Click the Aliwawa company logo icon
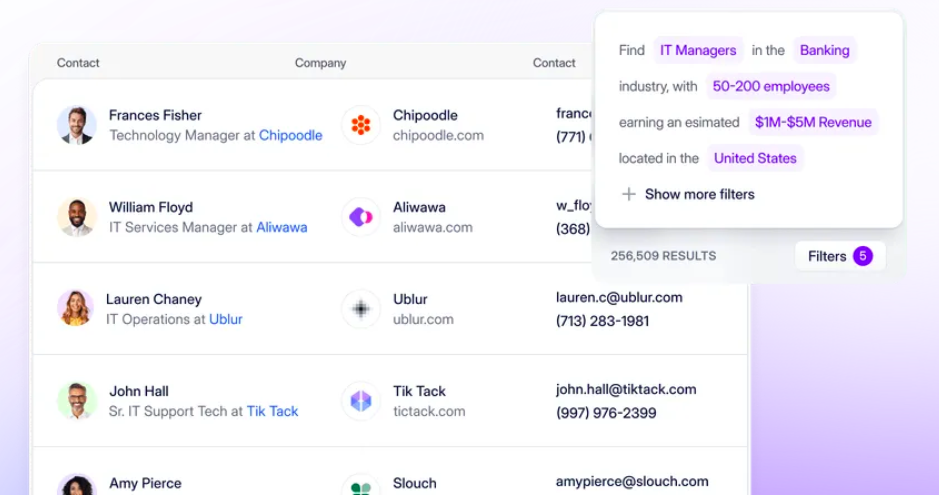 point(361,217)
